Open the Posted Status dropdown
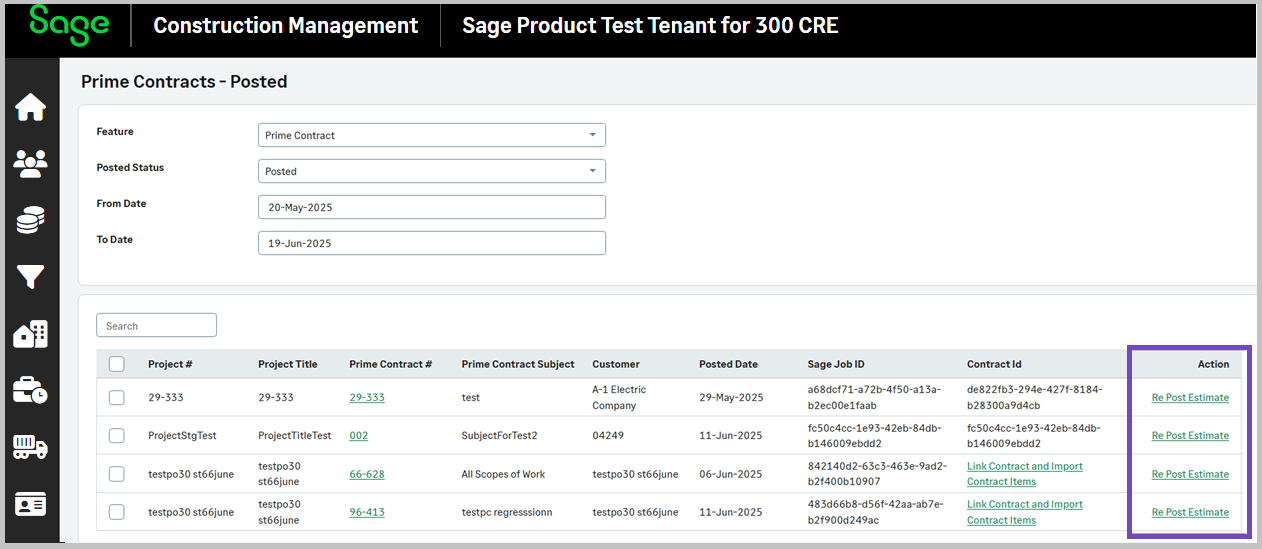The height and width of the screenshot is (549, 1262). click(432, 171)
